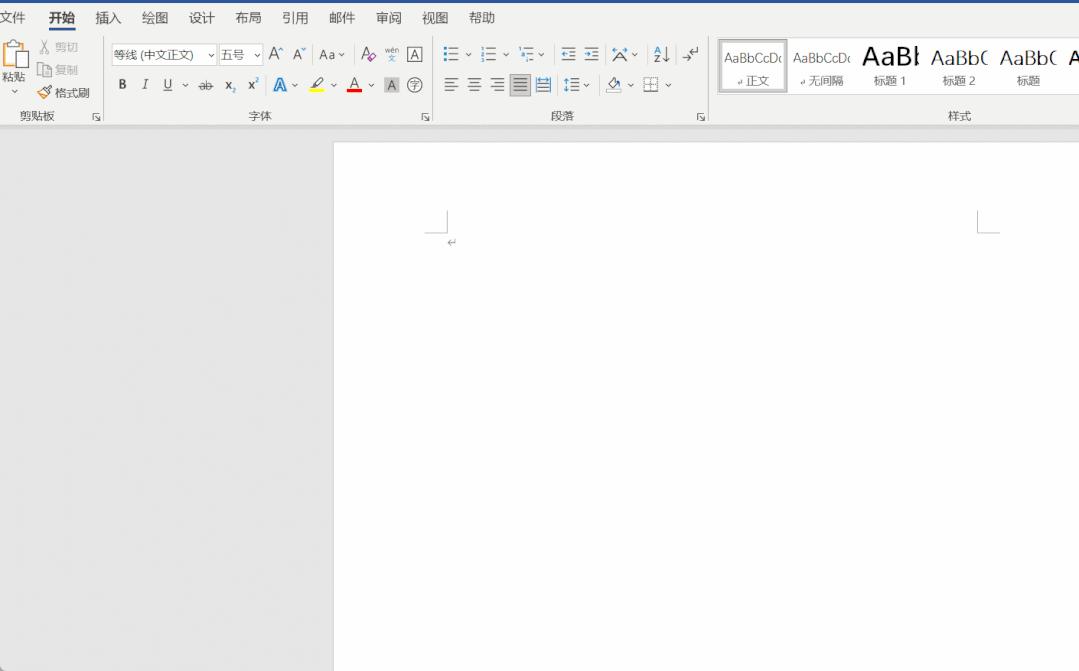Viewport: 1079px width, 671px height.
Task: Select the 标题 1 heading style
Action: point(890,66)
